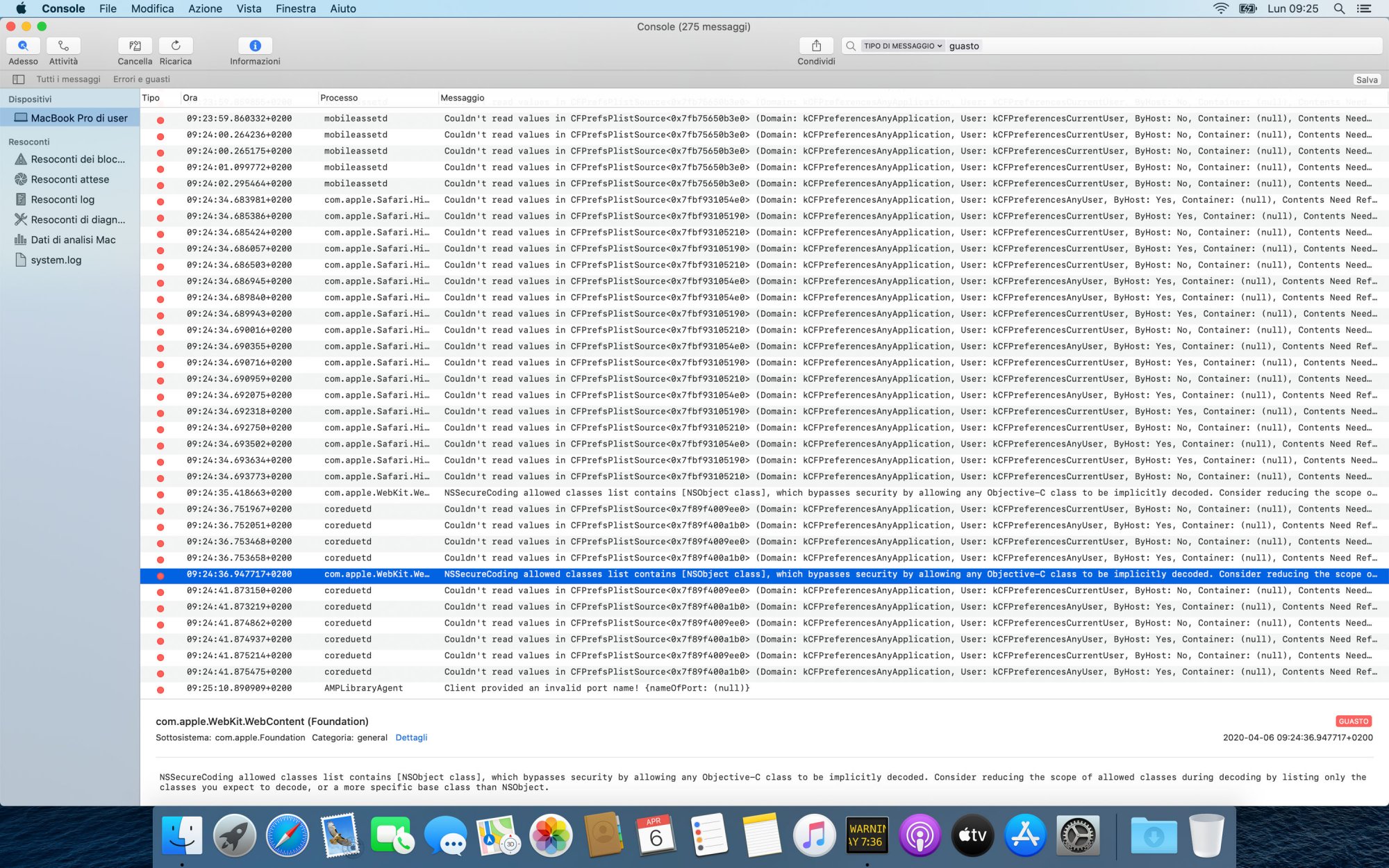Click the Cancella toolbar icon
Image resolution: width=1389 pixels, height=868 pixels.
tap(135, 46)
